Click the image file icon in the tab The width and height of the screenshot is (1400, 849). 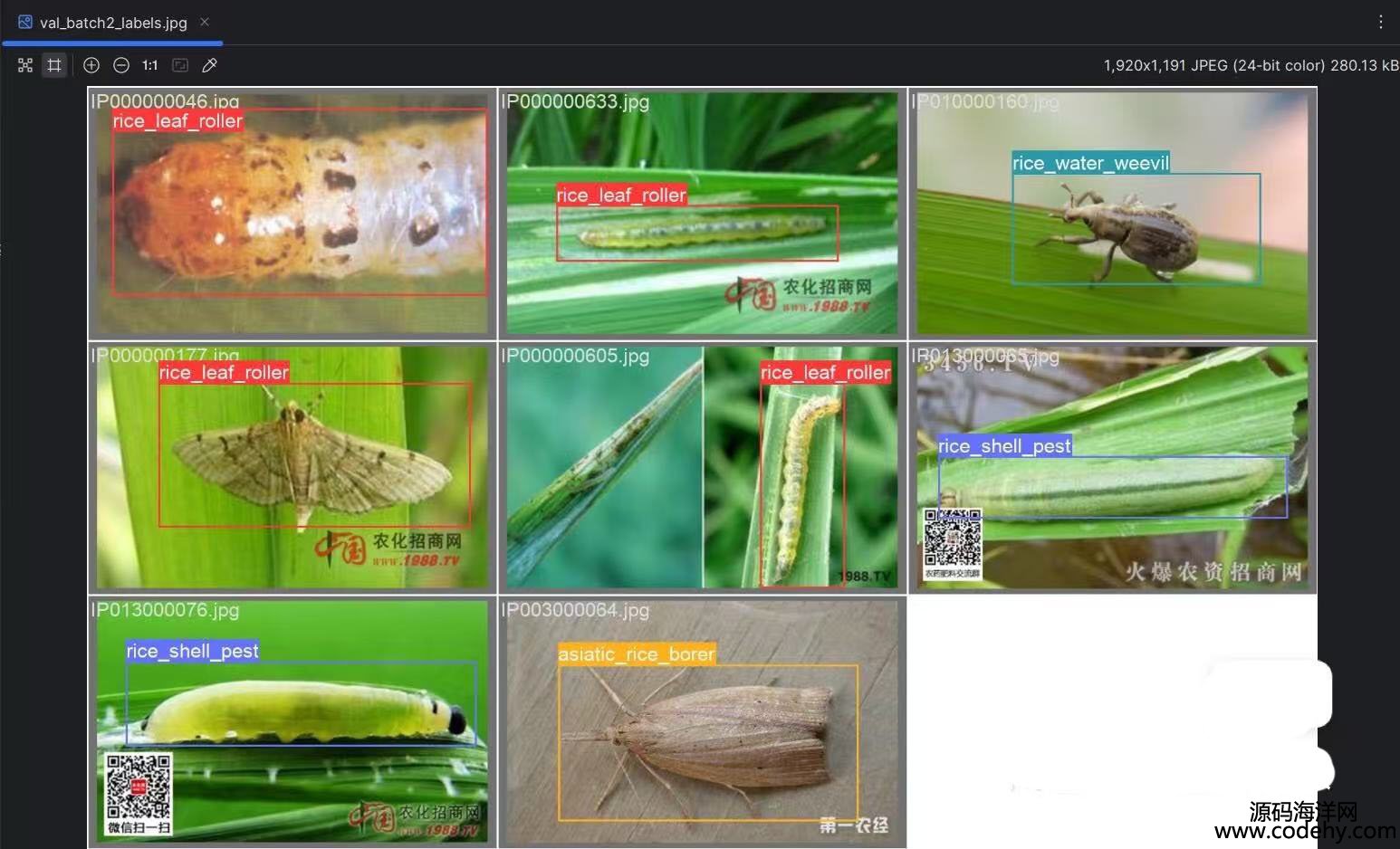pyautogui.click(x=25, y=22)
